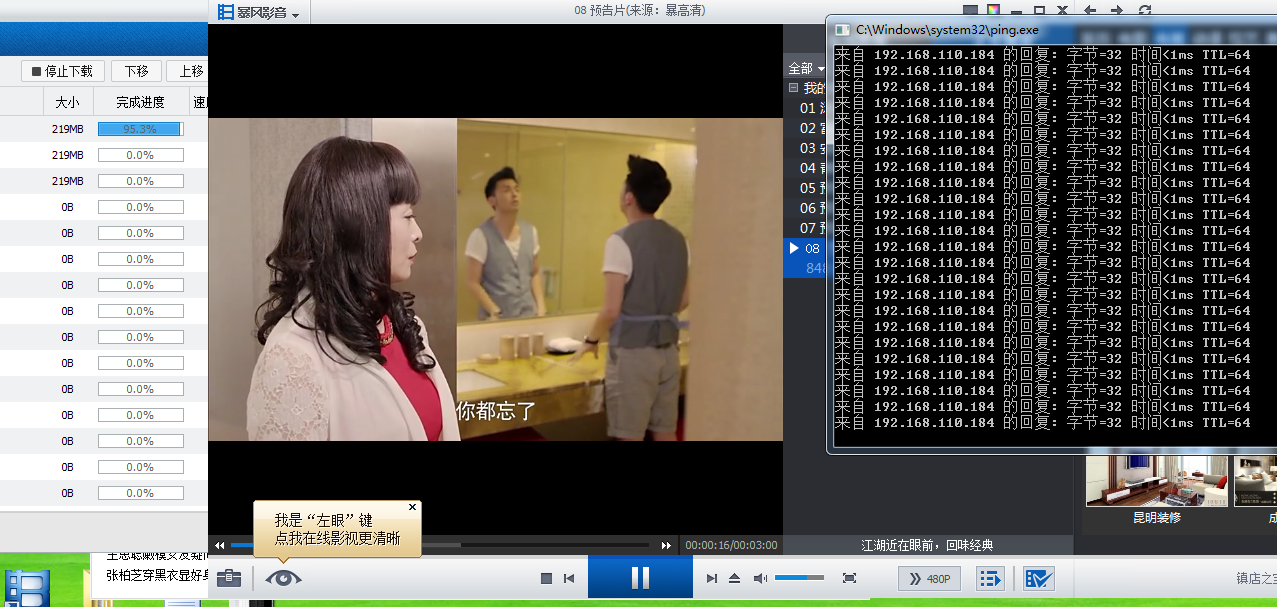Open the 暴风影音 main menu dropdown

click(x=259, y=12)
